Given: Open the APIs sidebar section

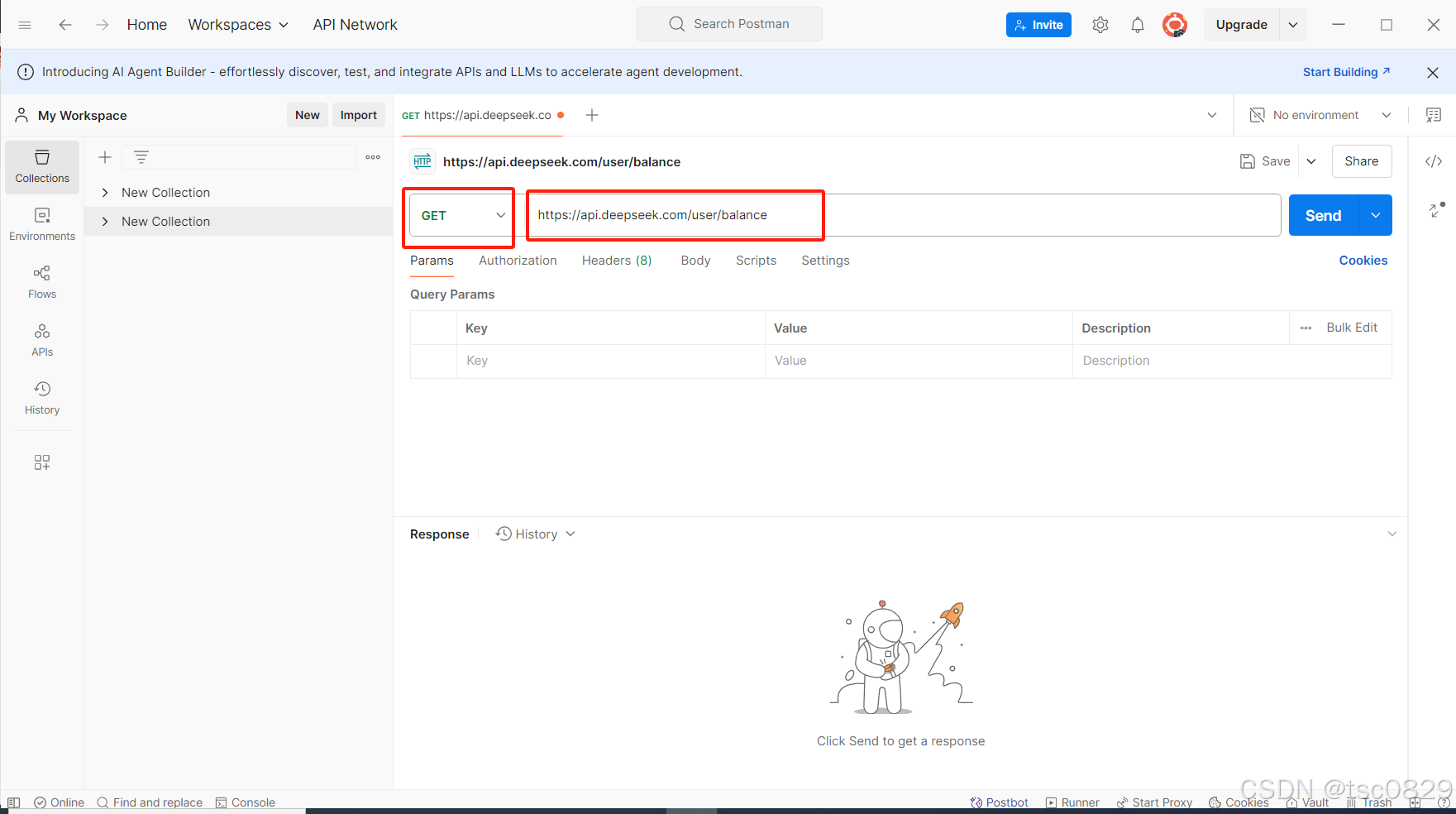Looking at the screenshot, I should coord(42,341).
